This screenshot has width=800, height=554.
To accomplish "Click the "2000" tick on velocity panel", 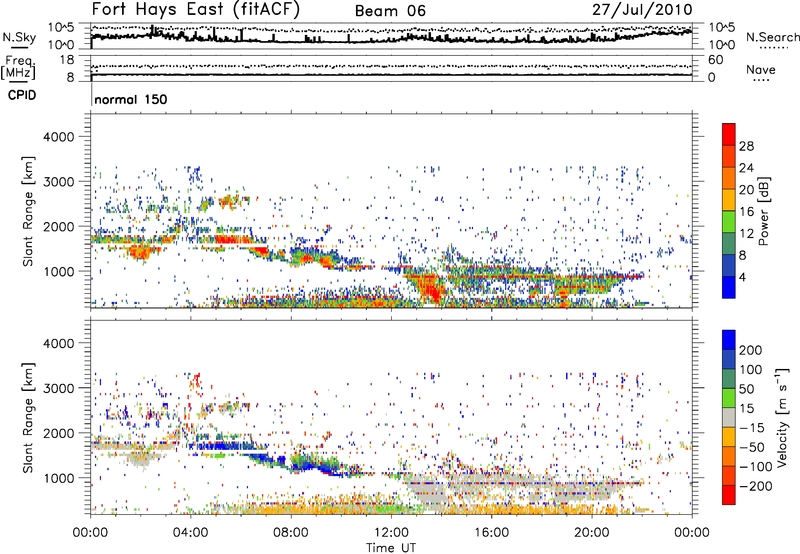I will 58,433.
